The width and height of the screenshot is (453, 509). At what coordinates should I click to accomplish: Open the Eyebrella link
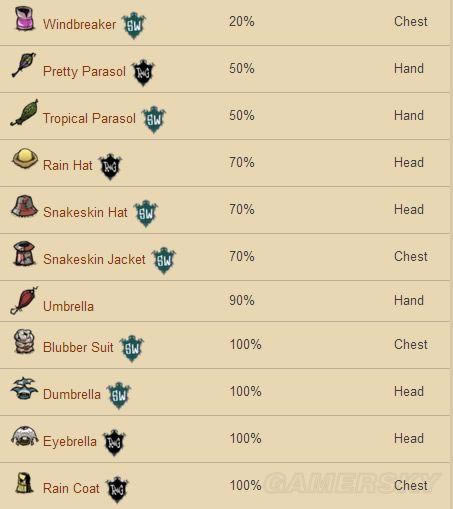(70, 442)
